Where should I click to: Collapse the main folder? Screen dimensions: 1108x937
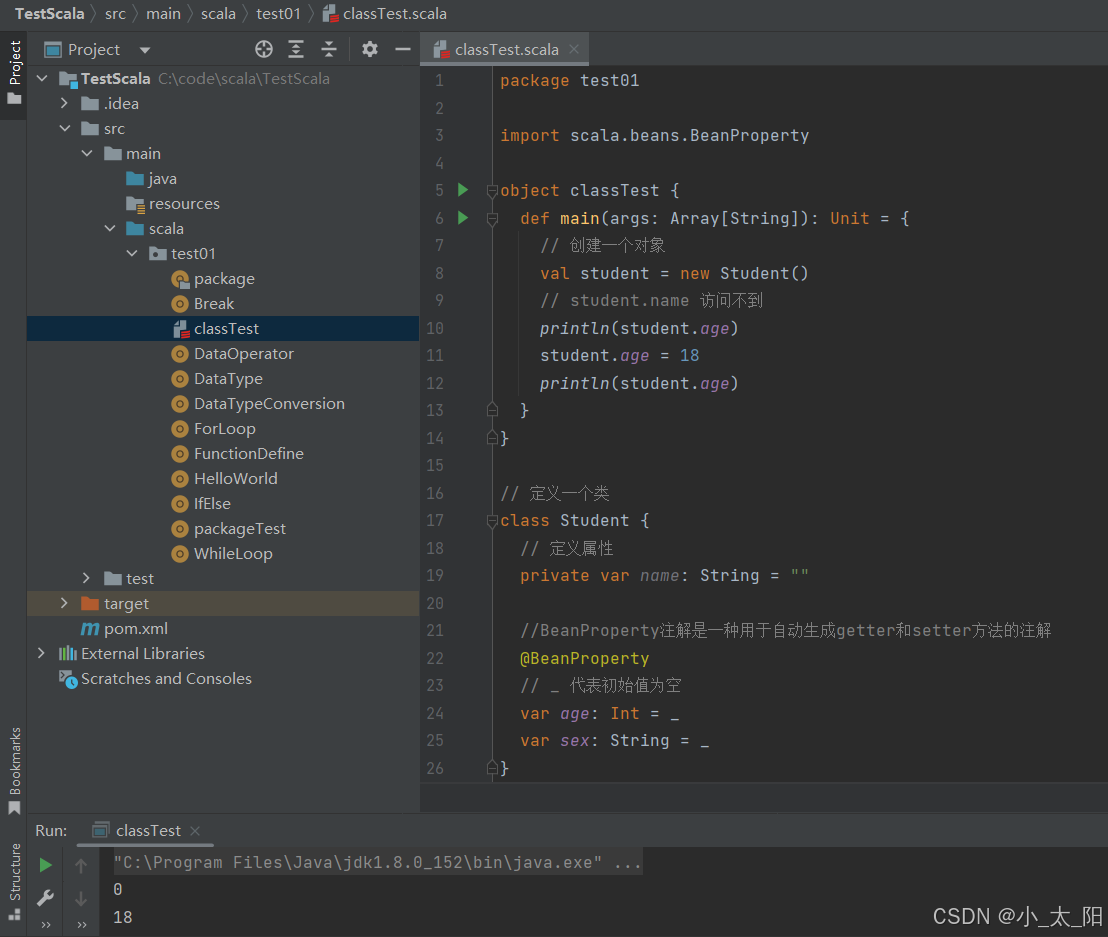[87, 153]
